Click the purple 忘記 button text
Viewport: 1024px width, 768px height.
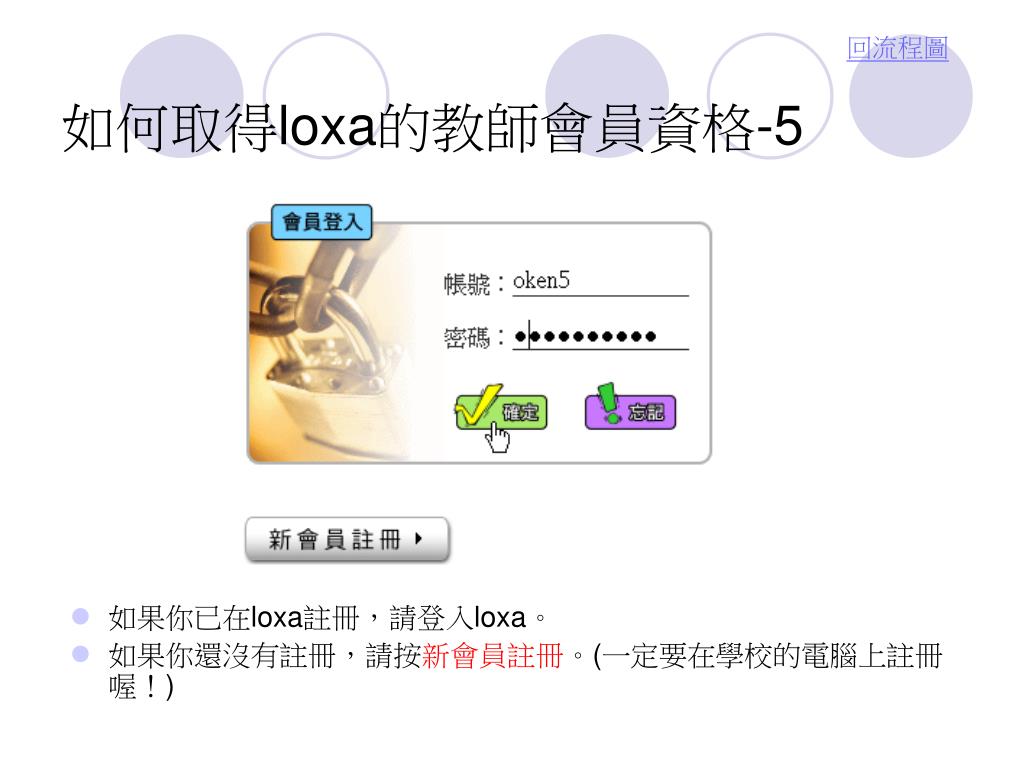coord(646,412)
